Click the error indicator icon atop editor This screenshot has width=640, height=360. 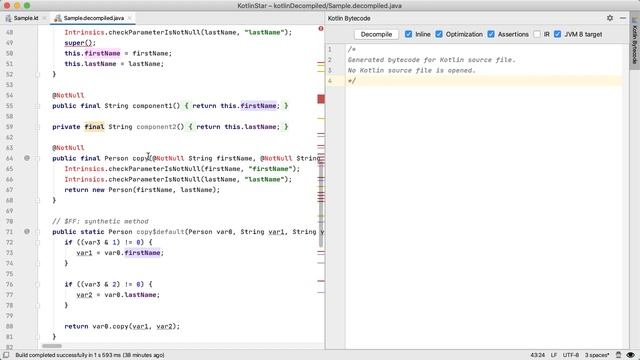click(321, 29)
